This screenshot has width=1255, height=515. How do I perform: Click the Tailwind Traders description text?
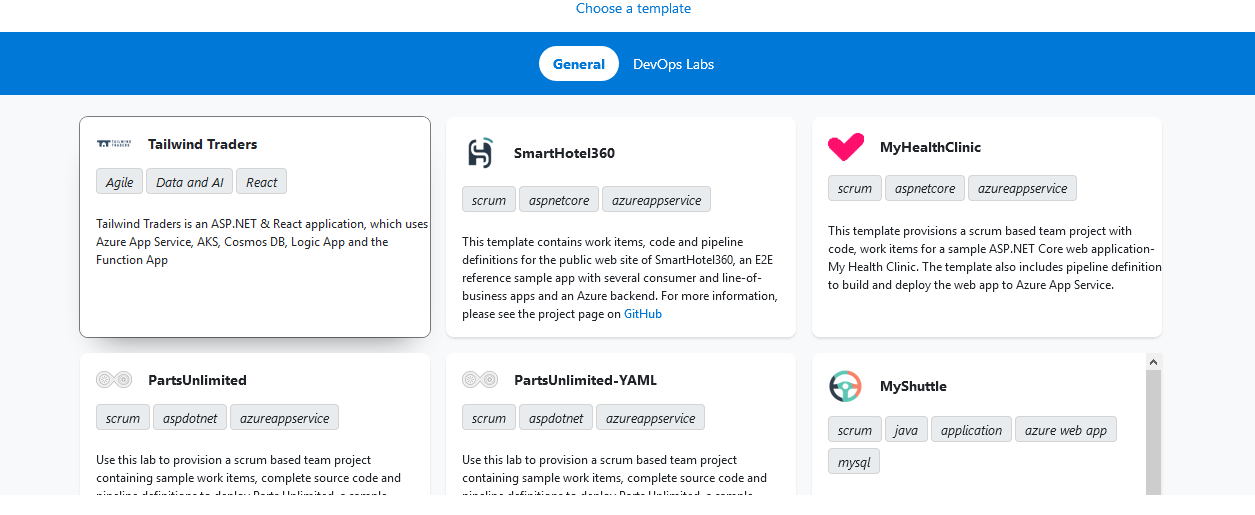(263, 242)
